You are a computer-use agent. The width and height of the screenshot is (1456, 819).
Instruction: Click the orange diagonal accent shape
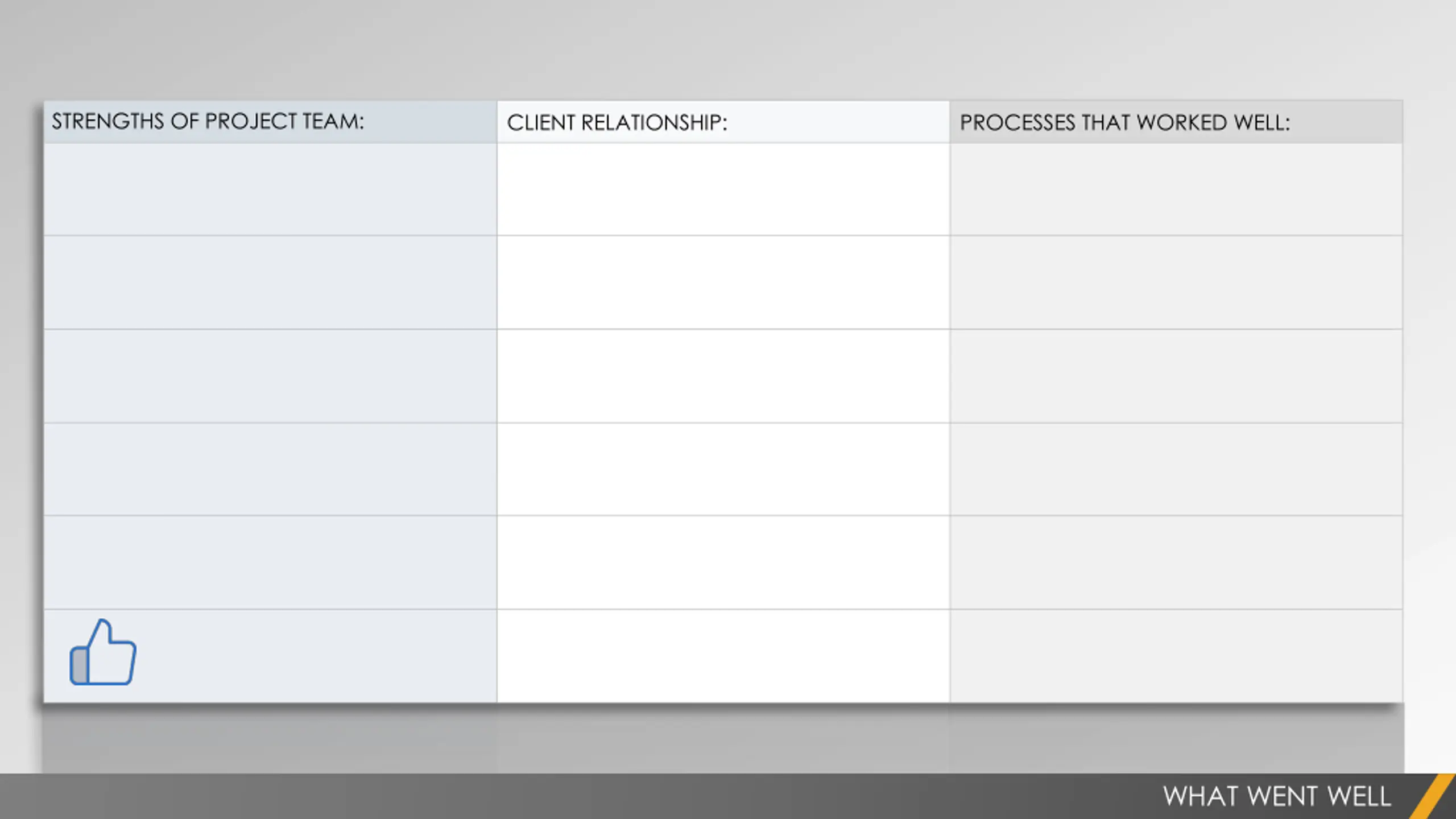[x=1433, y=796]
